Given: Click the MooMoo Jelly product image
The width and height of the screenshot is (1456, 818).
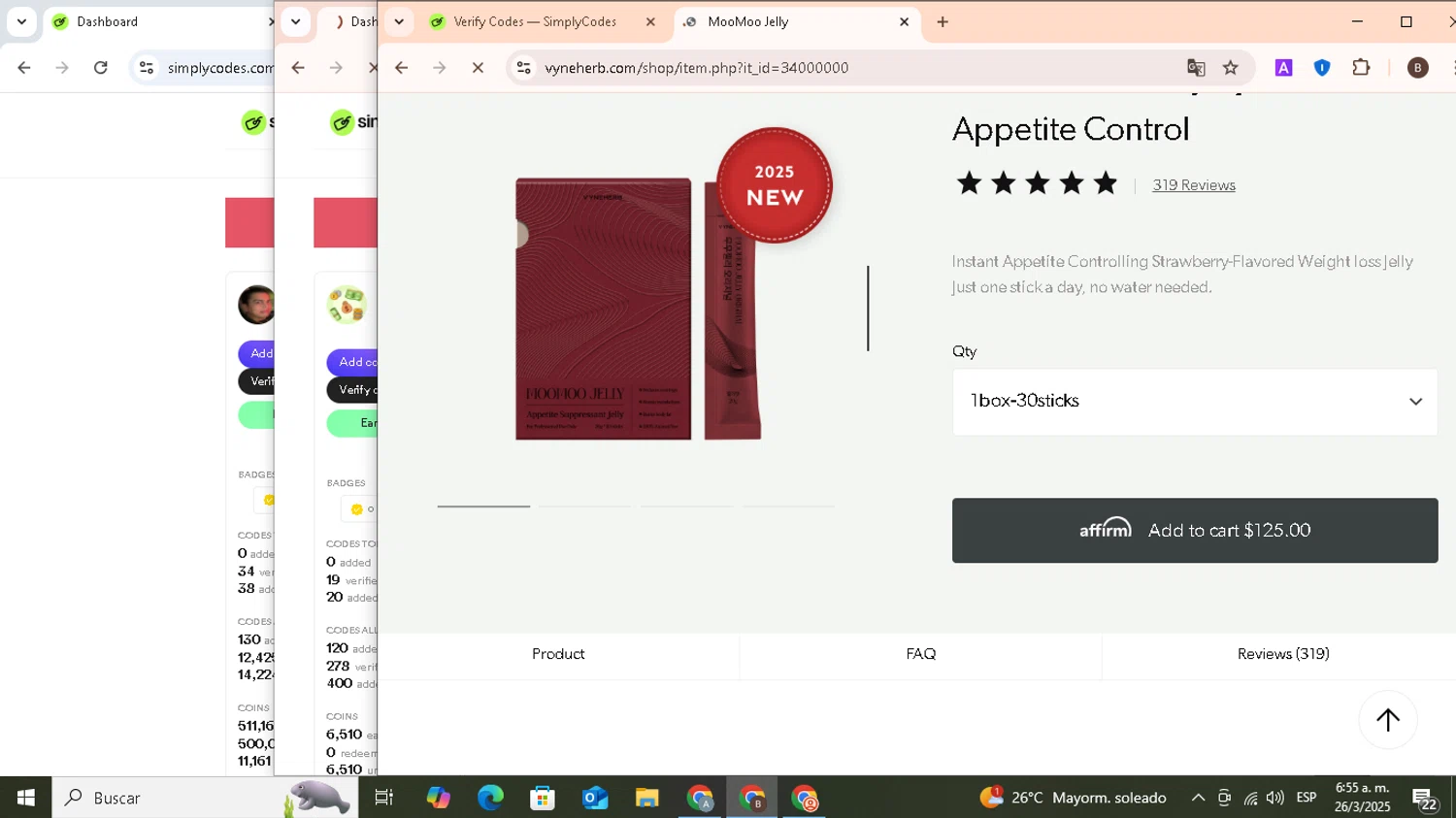Looking at the screenshot, I should [638, 309].
